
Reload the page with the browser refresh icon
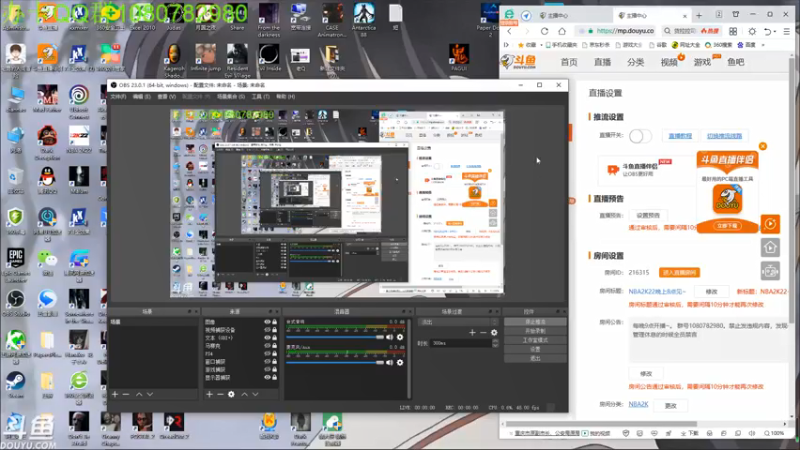[544, 31]
